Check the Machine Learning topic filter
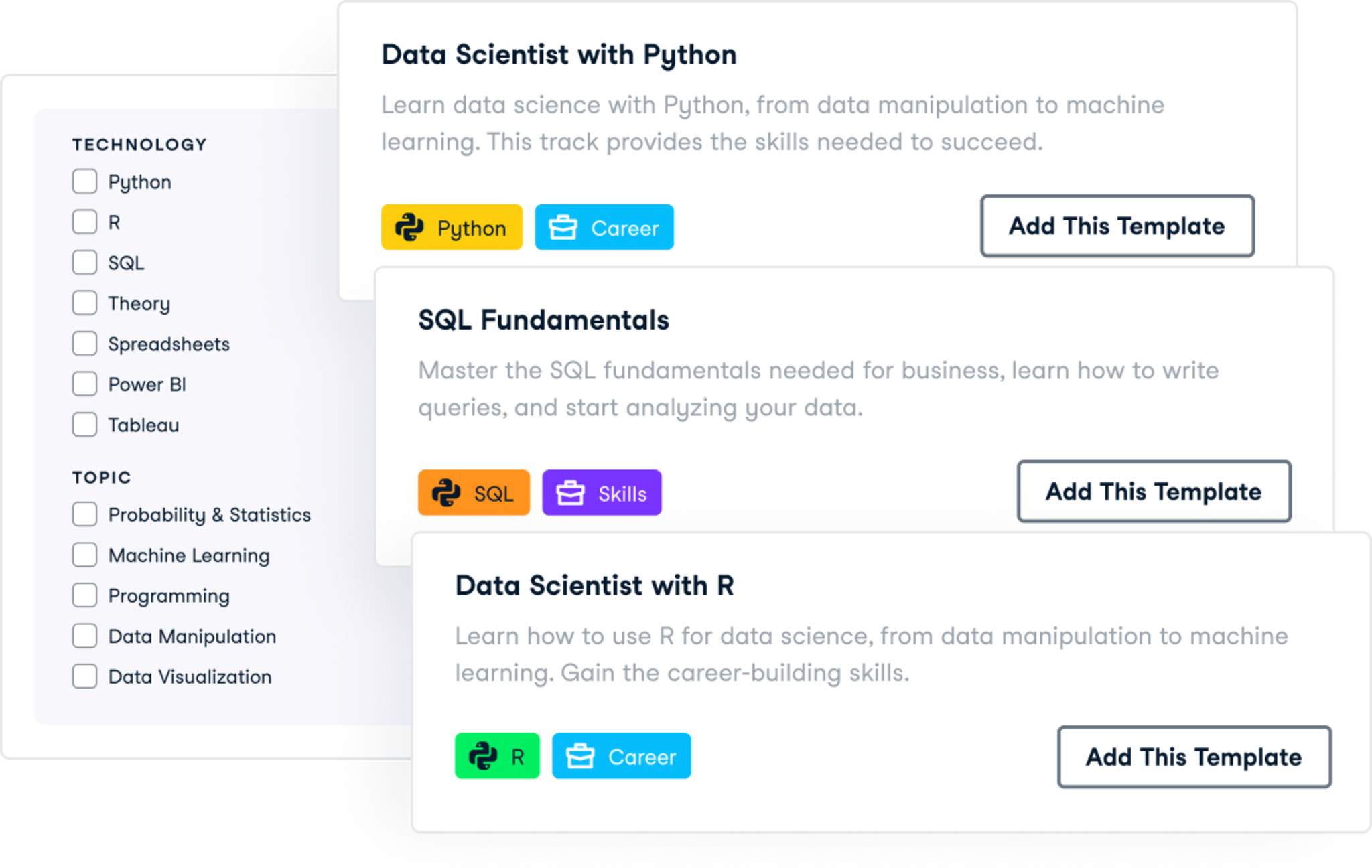1372x868 pixels. (x=85, y=555)
